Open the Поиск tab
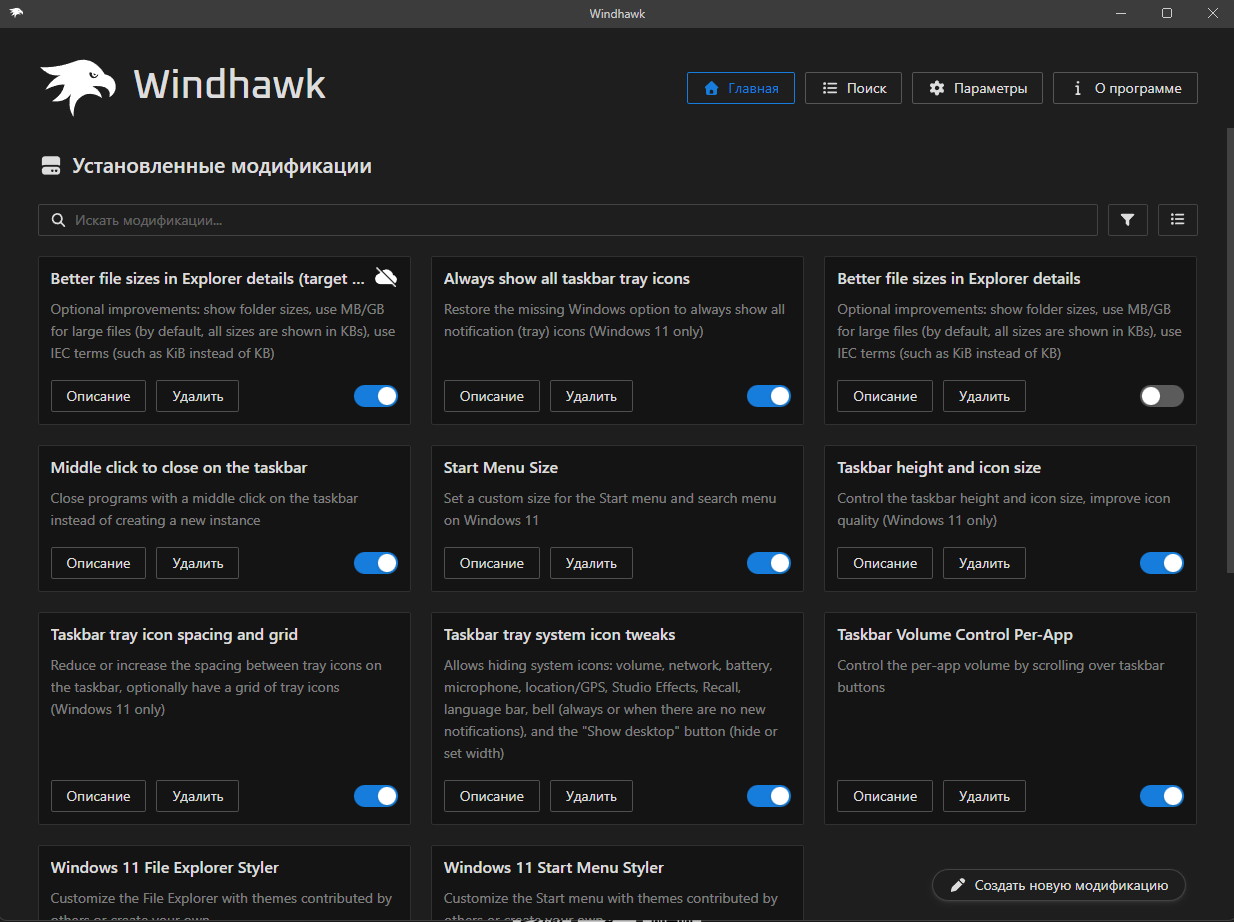1234x922 pixels. pyautogui.click(x=854, y=88)
